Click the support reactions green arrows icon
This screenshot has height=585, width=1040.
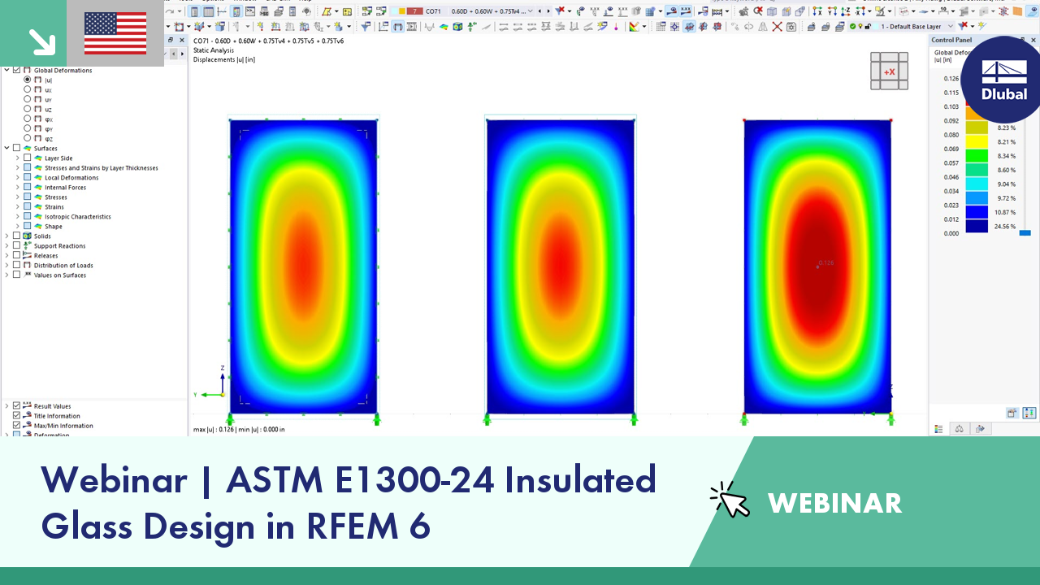click(472, 27)
